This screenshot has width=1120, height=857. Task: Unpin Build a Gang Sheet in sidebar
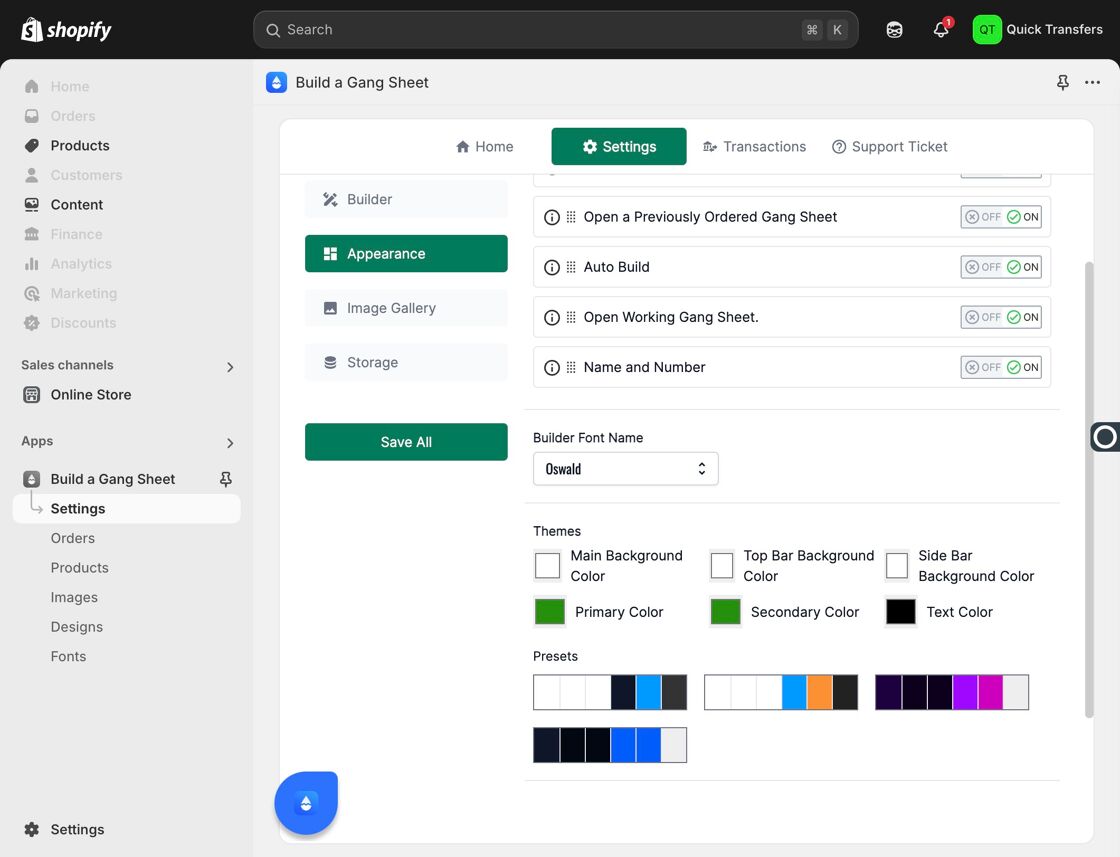click(x=226, y=479)
